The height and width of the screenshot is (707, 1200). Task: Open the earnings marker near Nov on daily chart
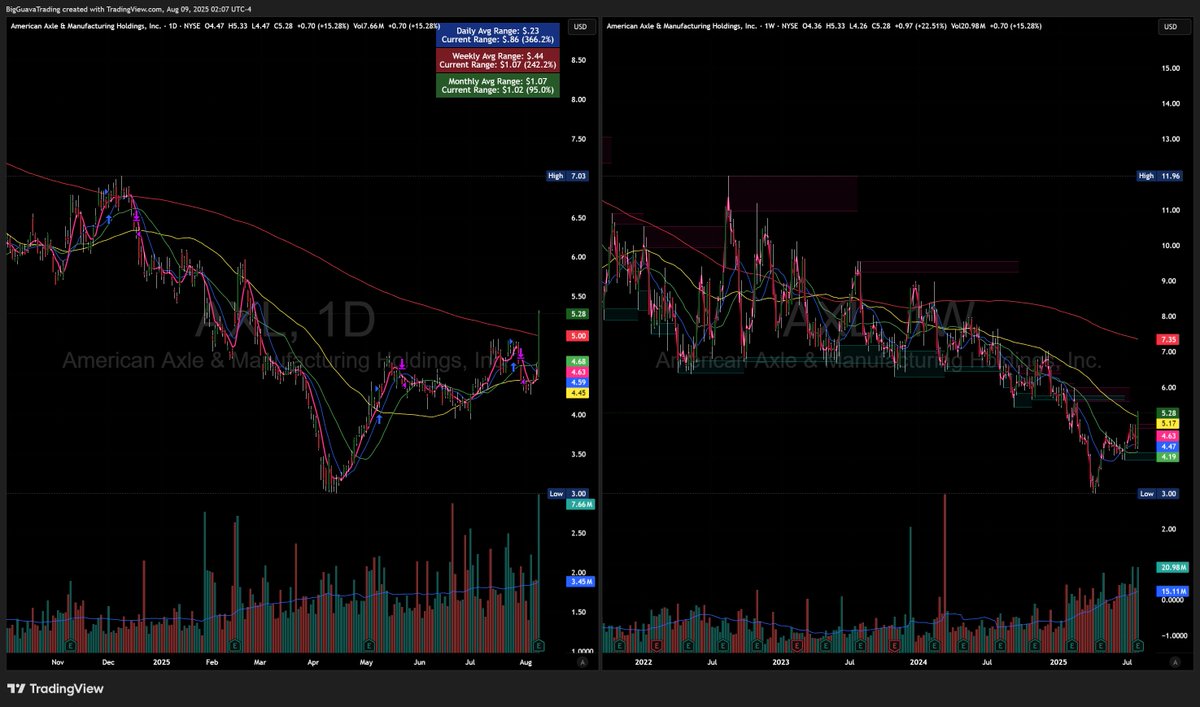point(71,644)
